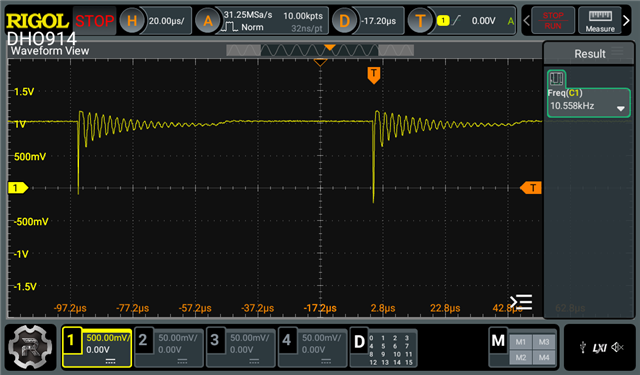Click the -17.20µs delay value
This screenshot has height=375, width=640.
pyautogui.click(x=378, y=21)
